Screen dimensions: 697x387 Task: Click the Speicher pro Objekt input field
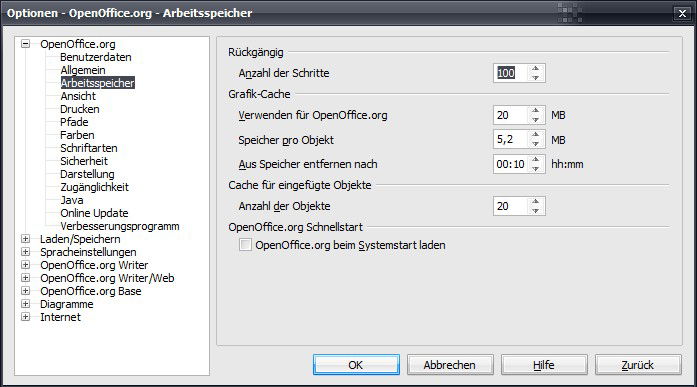pos(511,140)
